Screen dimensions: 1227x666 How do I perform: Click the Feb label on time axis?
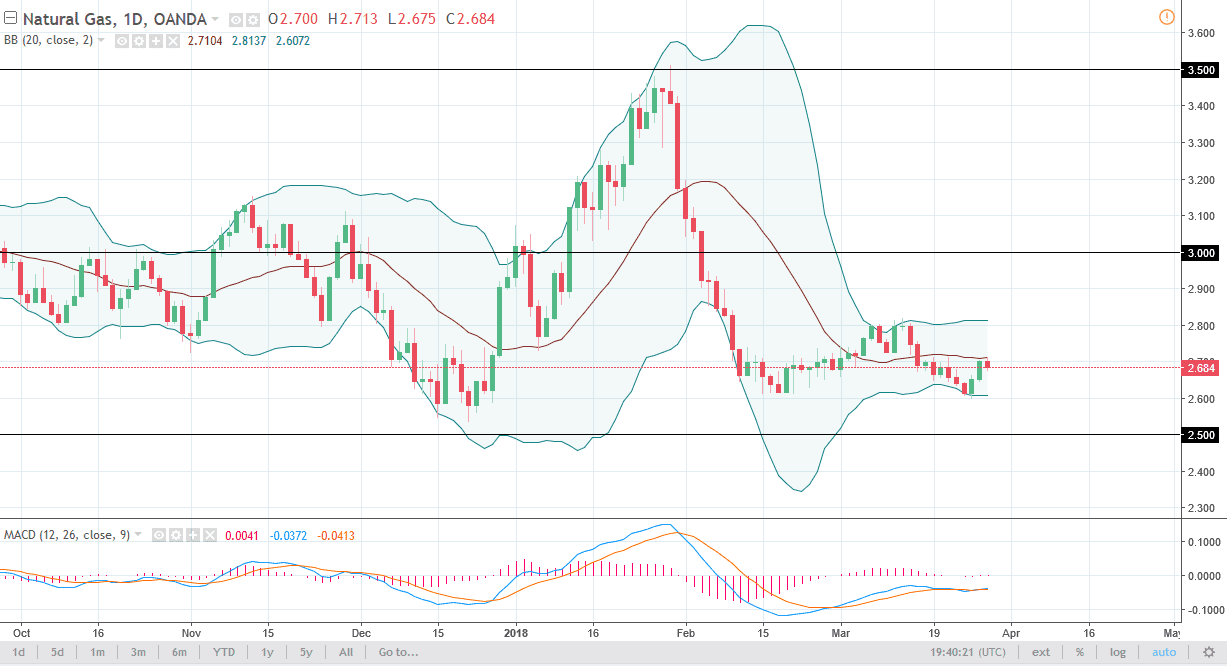tap(685, 633)
